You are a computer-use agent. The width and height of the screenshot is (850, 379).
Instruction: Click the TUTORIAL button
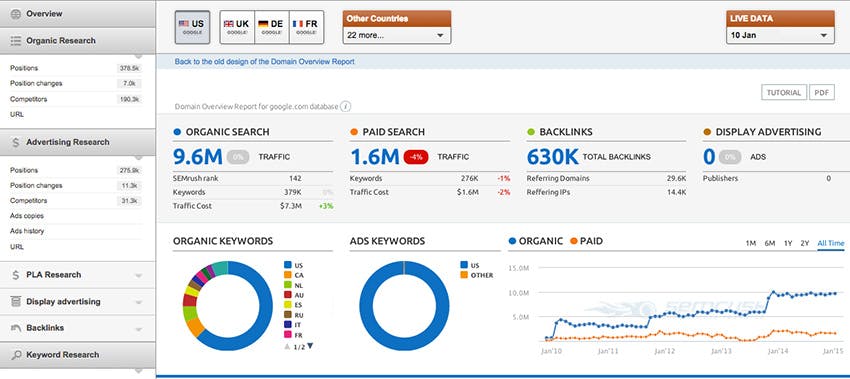click(x=784, y=92)
